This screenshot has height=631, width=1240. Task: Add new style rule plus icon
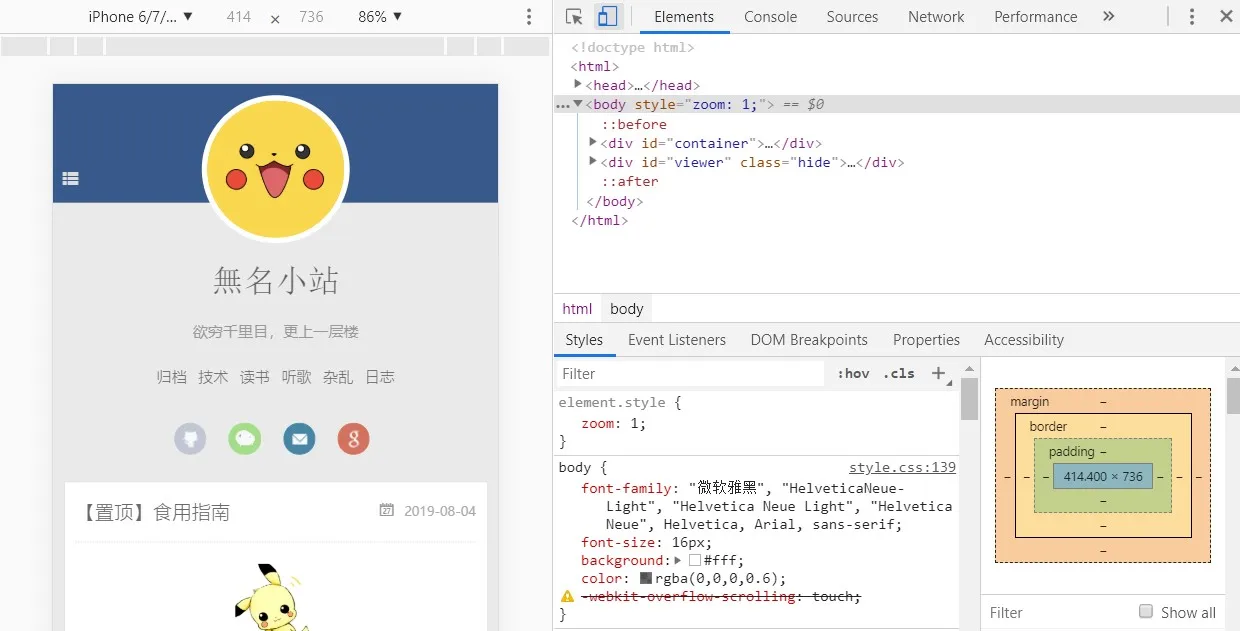tap(938, 373)
